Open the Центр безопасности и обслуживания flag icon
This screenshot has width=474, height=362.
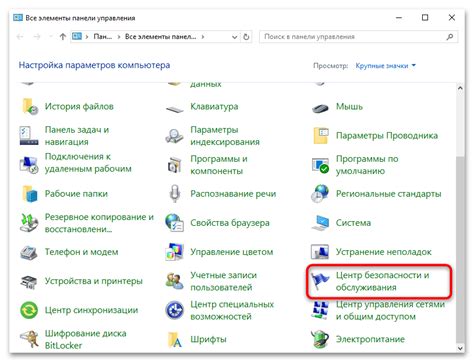[320, 281]
